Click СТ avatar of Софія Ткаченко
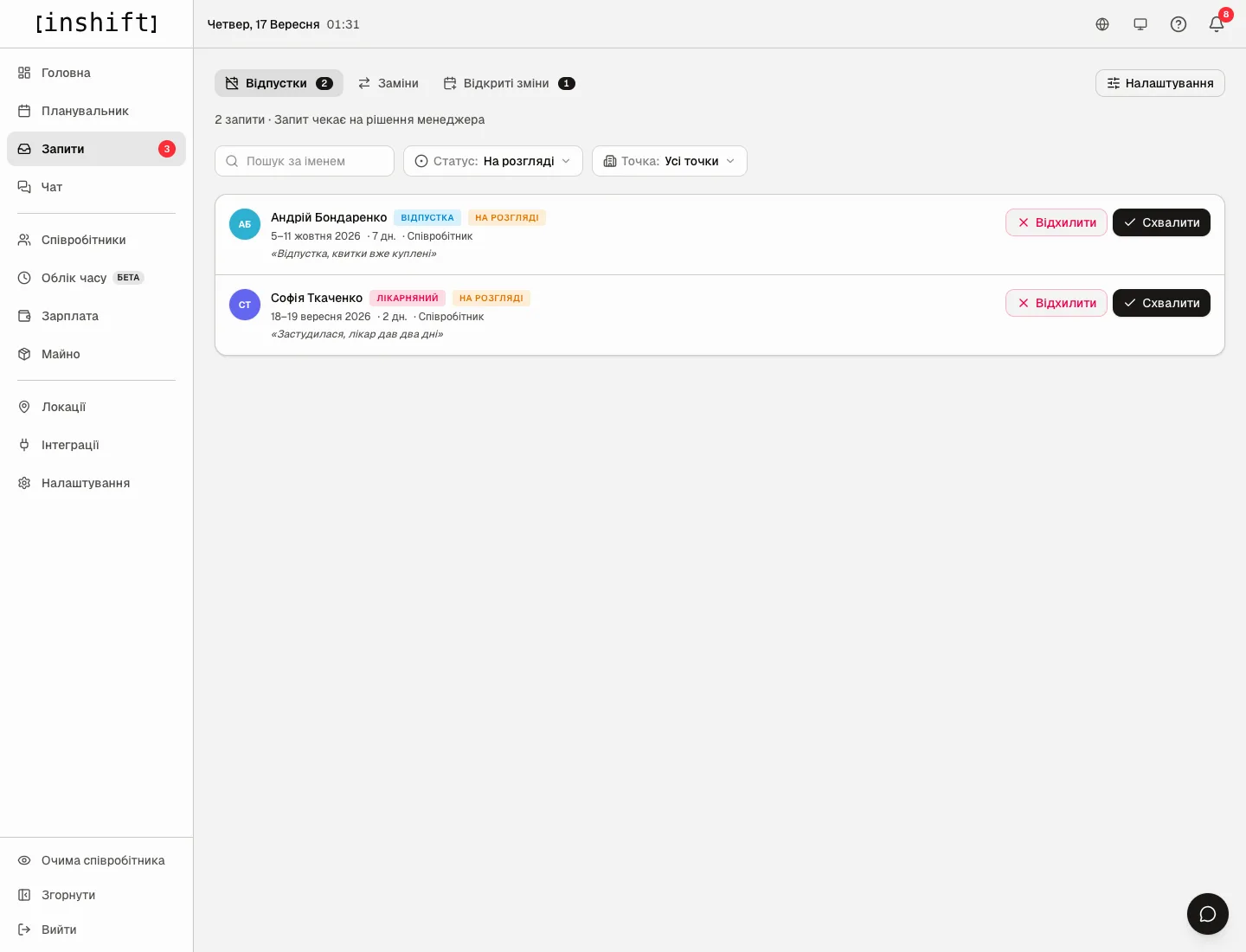The image size is (1246, 952). [x=245, y=305]
